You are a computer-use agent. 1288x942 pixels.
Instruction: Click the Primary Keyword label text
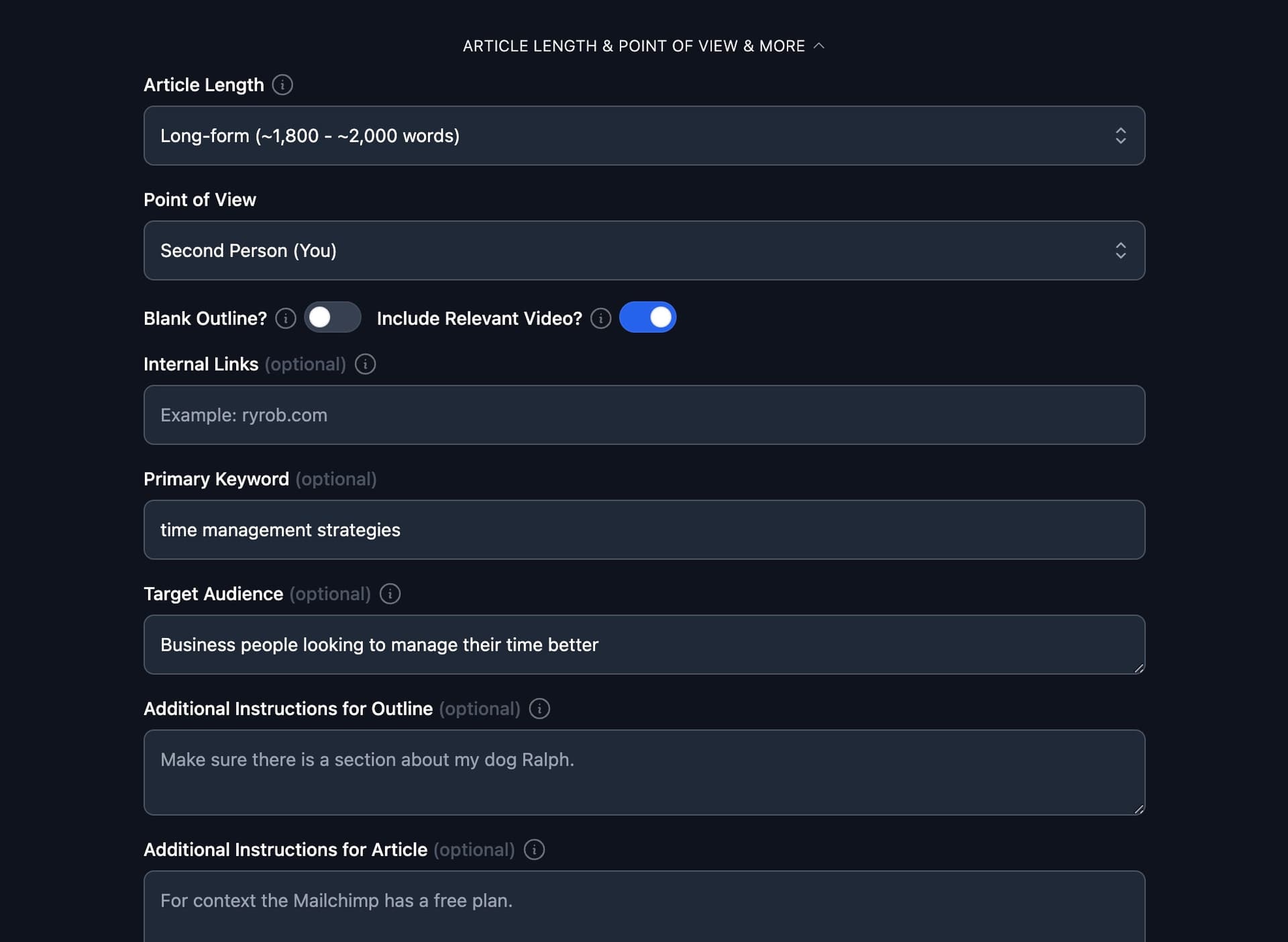click(x=215, y=479)
